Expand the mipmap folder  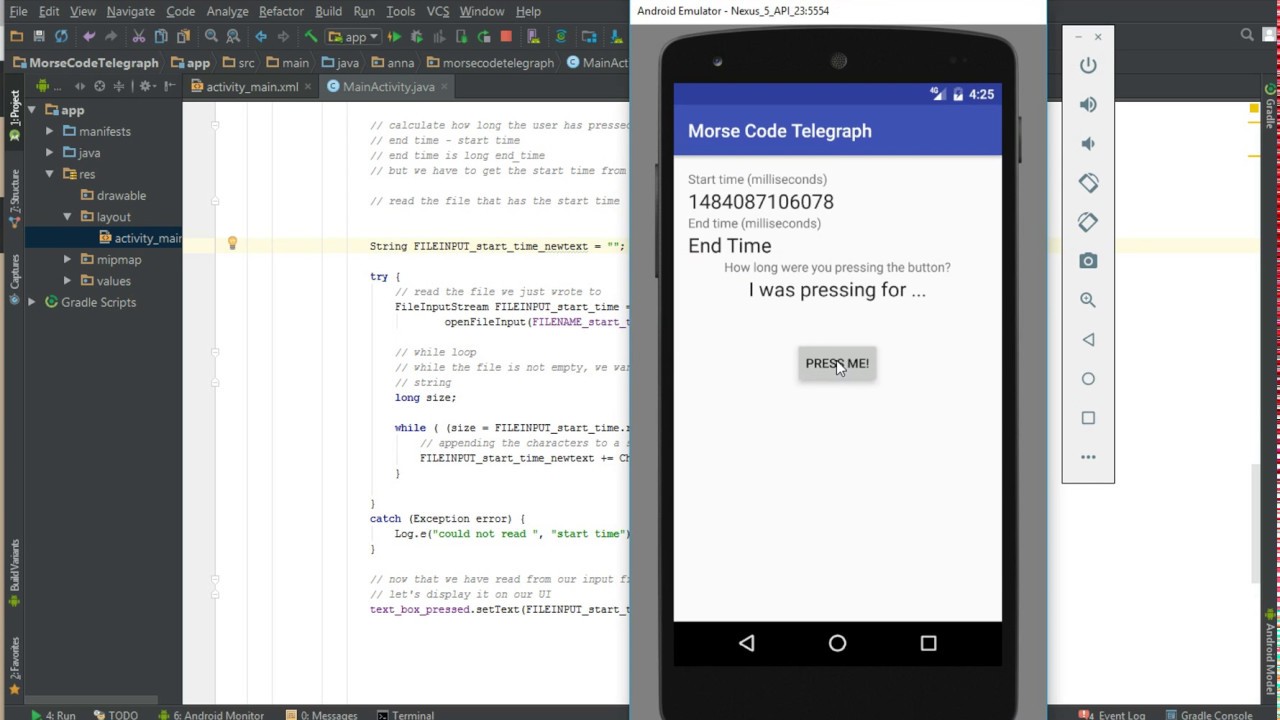67,259
